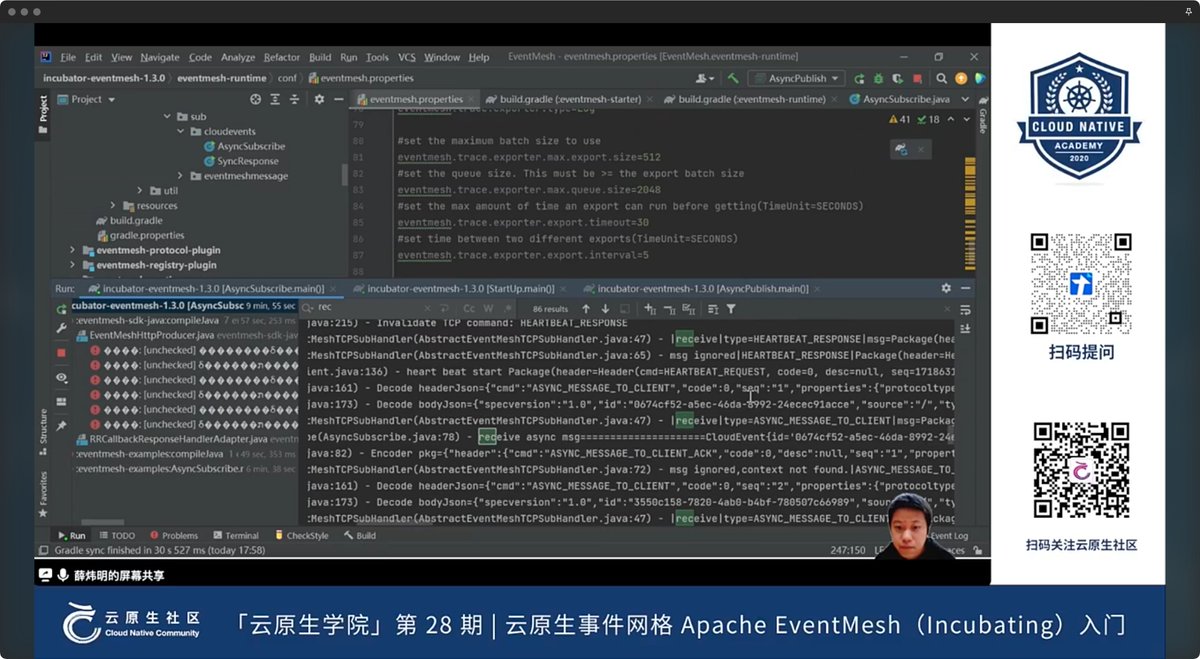Select gradle.properties file in tree
Image resolution: width=1200 pixels, height=659 pixels.
147,235
